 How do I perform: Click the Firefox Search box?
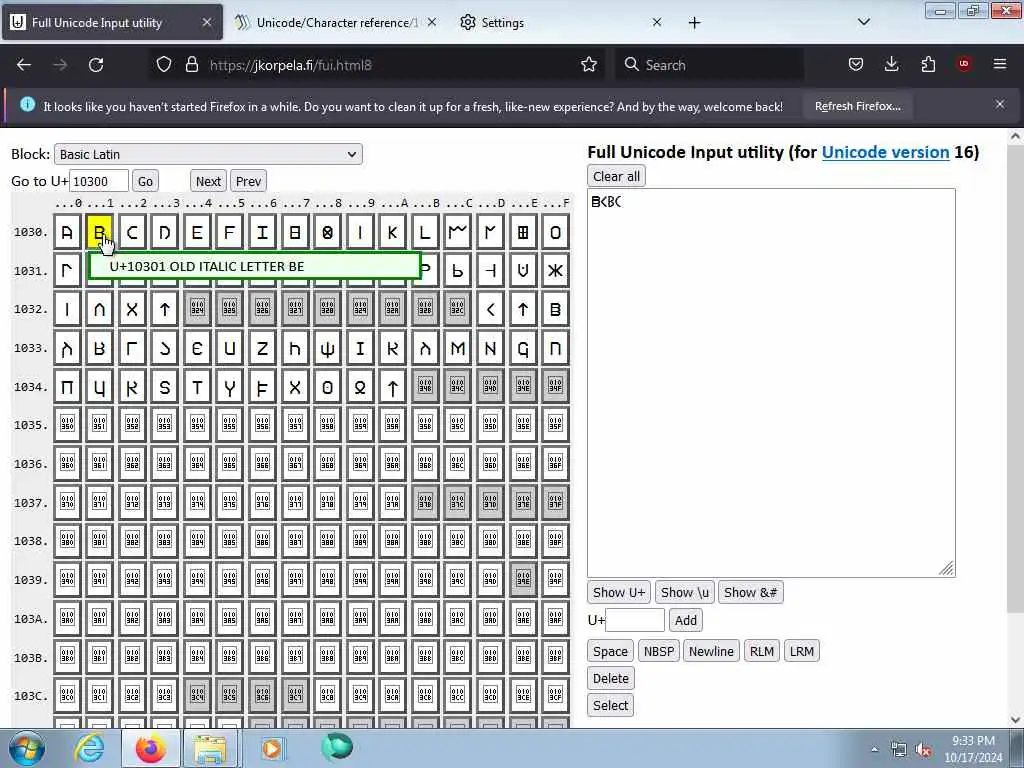(709, 65)
